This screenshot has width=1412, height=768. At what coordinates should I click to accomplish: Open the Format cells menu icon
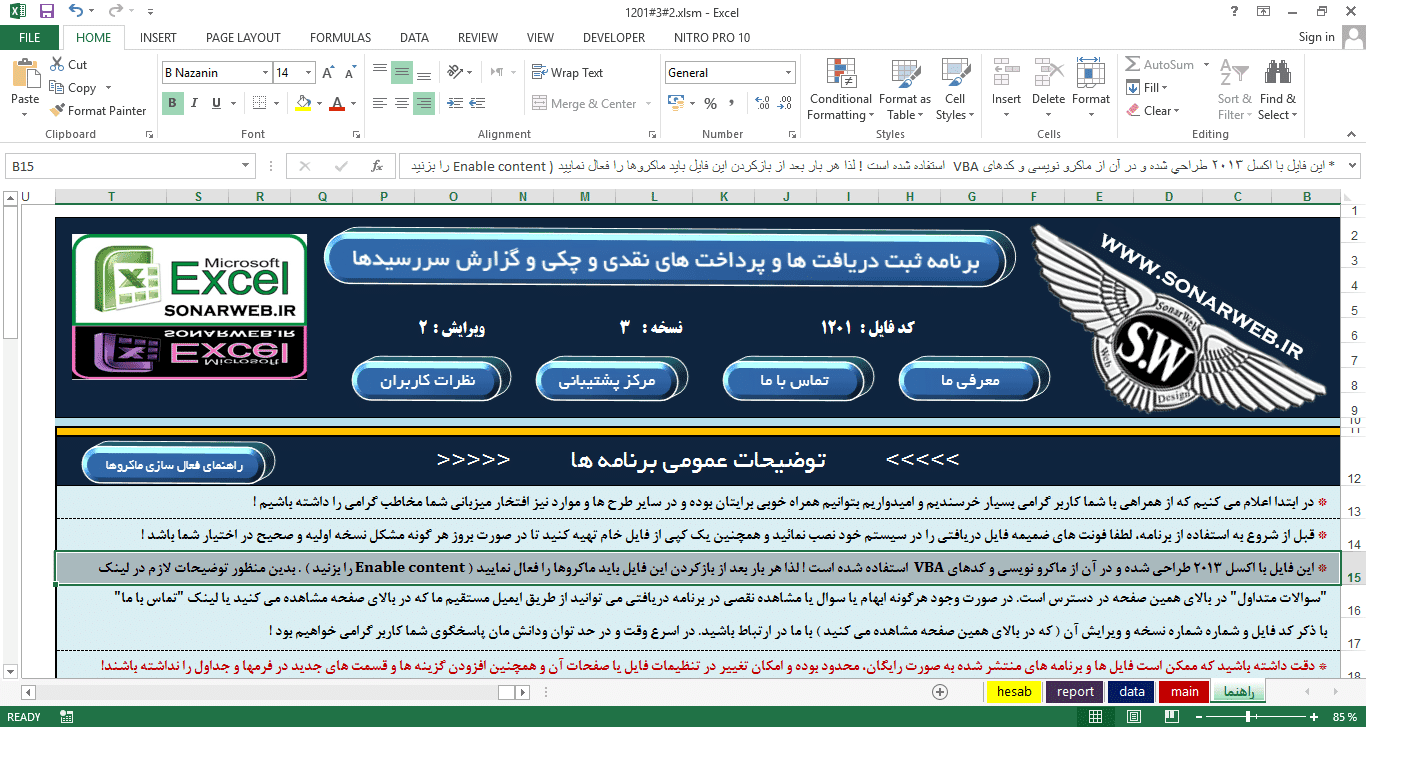coord(1090,74)
